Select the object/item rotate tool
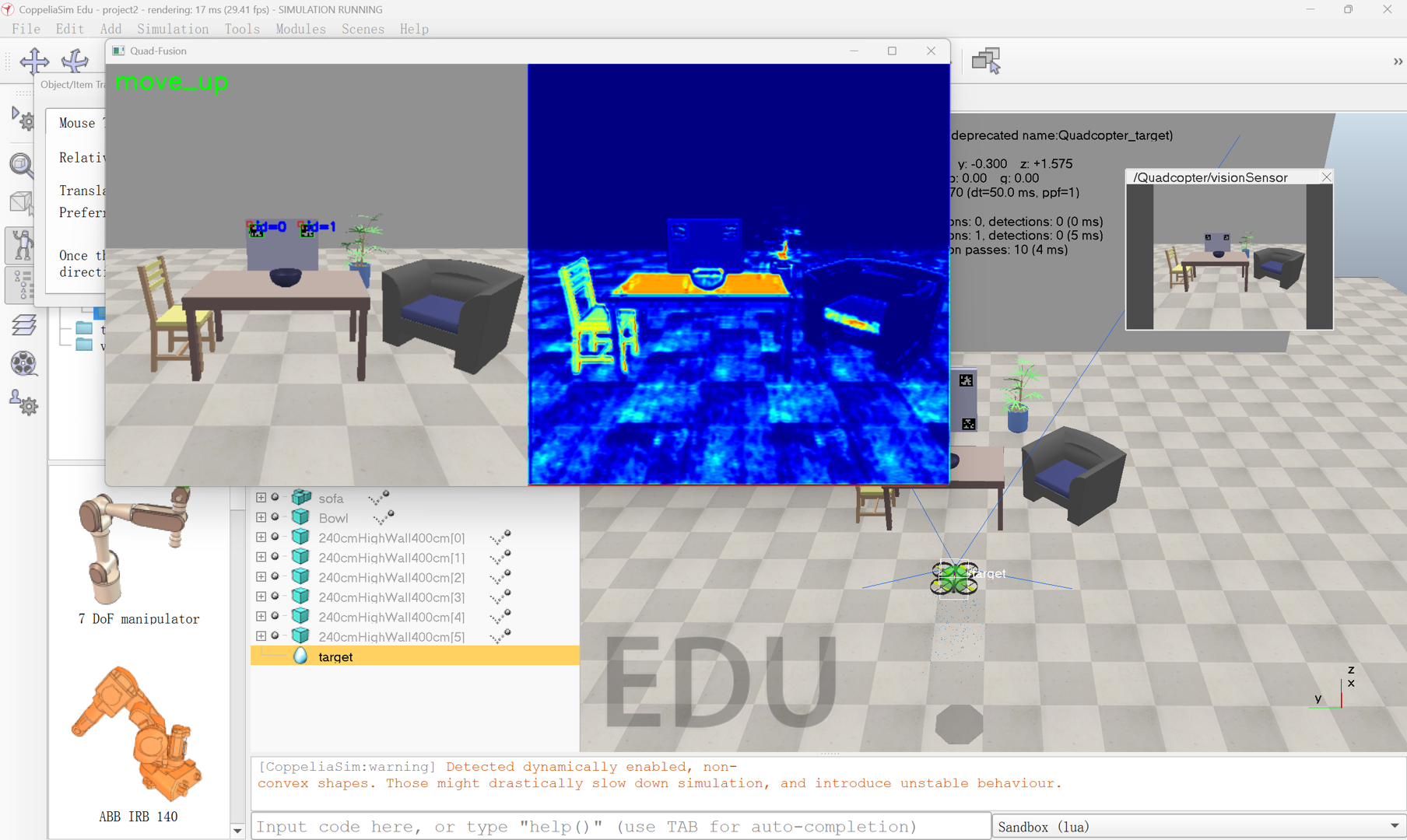The width and height of the screenshot is (1407, 840). click(75, 61)
